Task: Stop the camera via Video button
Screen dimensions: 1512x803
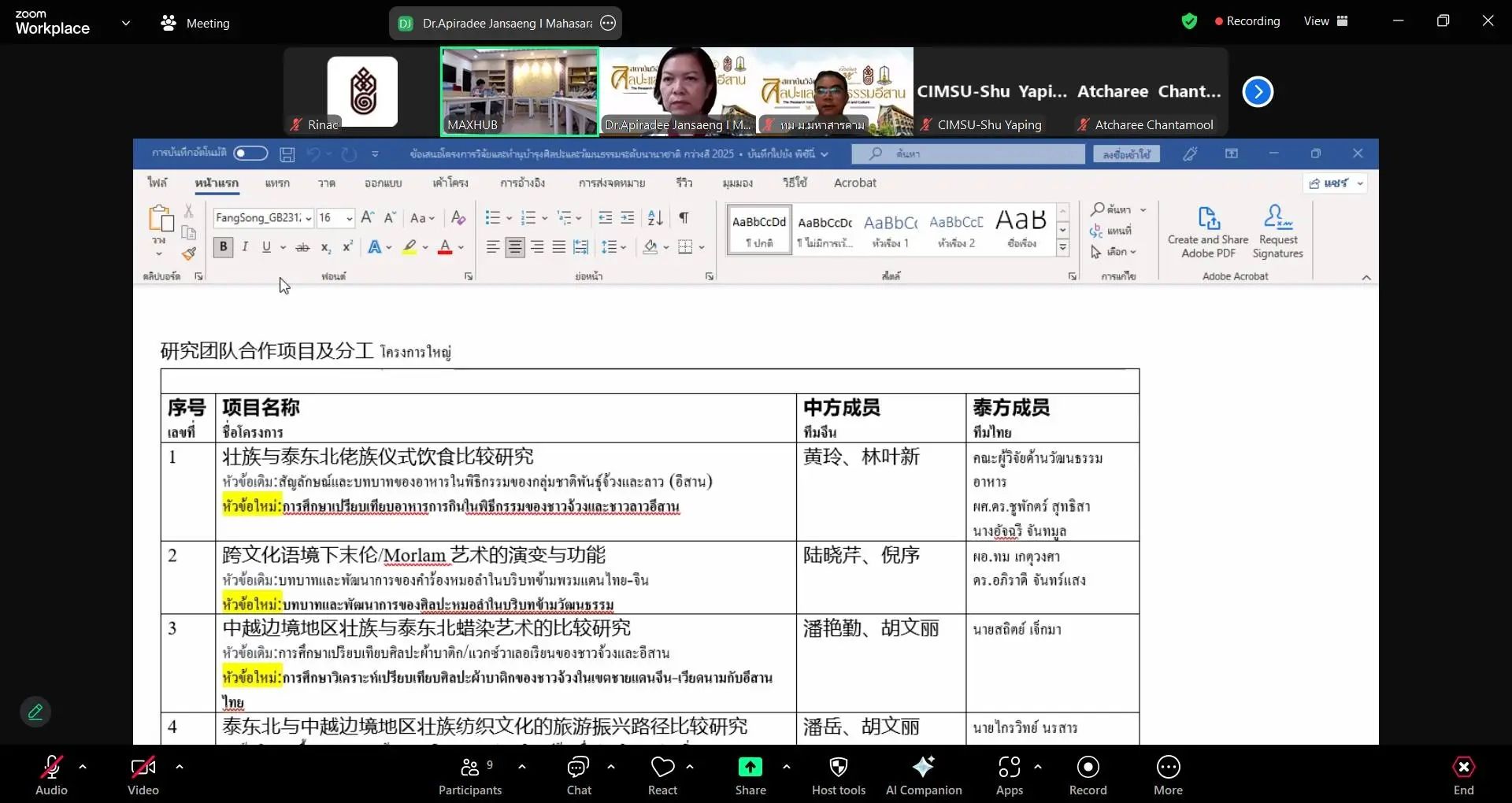Action: point(142,775)
